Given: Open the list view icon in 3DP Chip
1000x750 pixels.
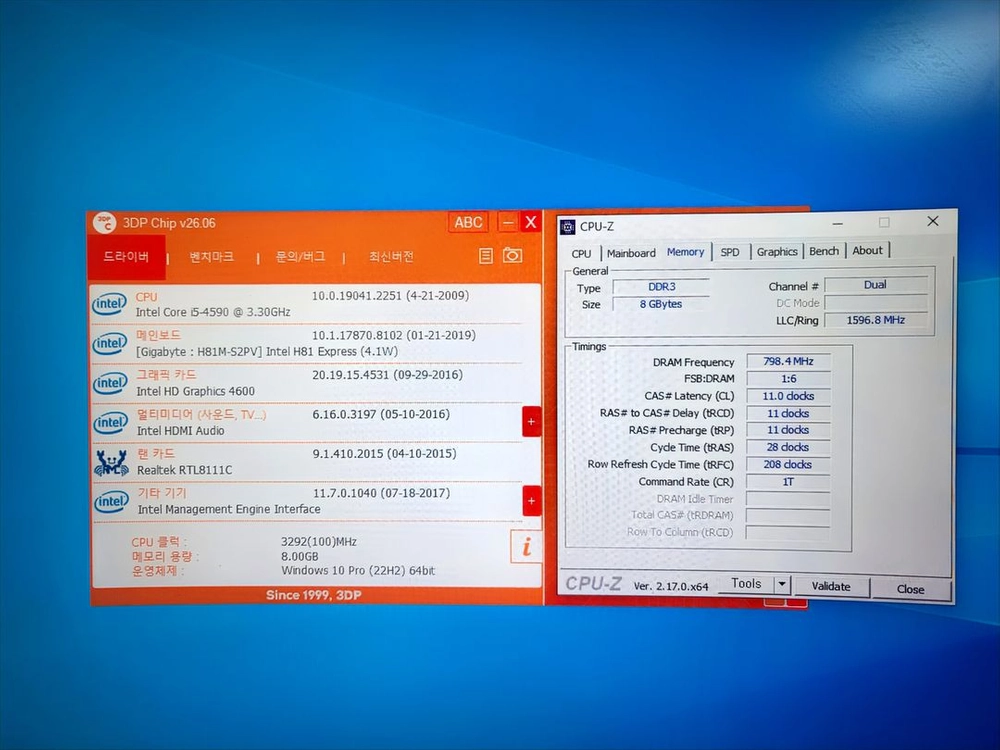Looking at the screenshot, I should tap(486, 256).
